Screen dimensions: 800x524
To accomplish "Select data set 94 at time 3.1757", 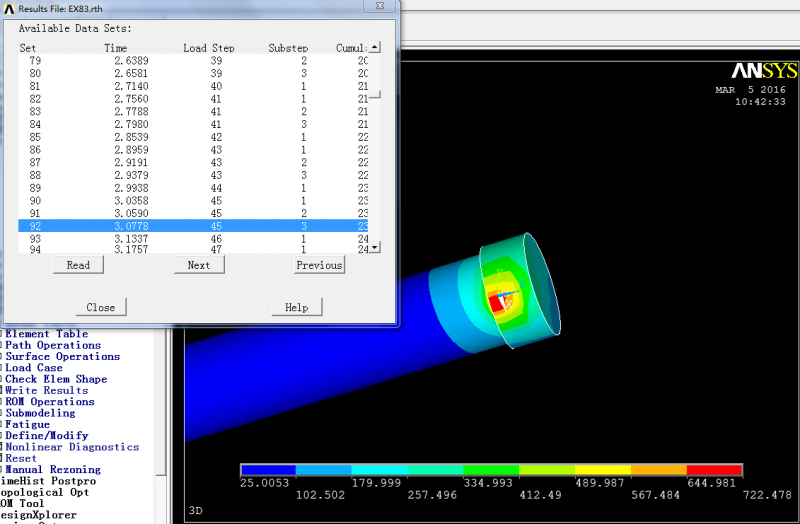I will click(x=193, y=249).
